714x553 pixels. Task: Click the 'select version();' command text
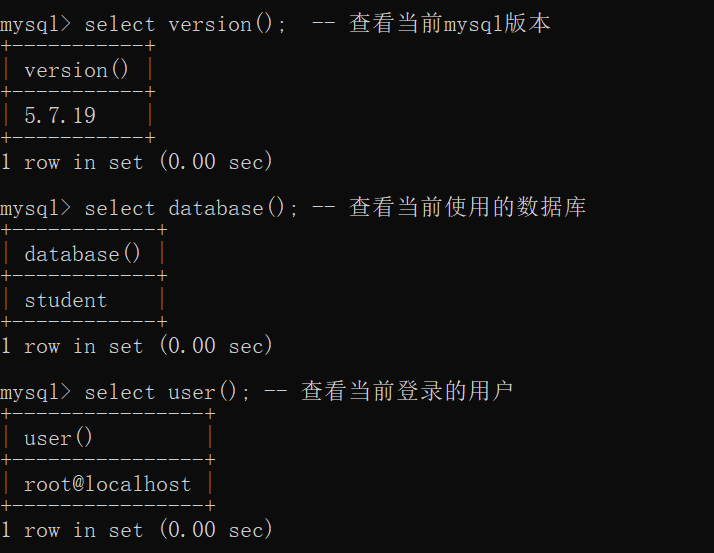(186, 24)
